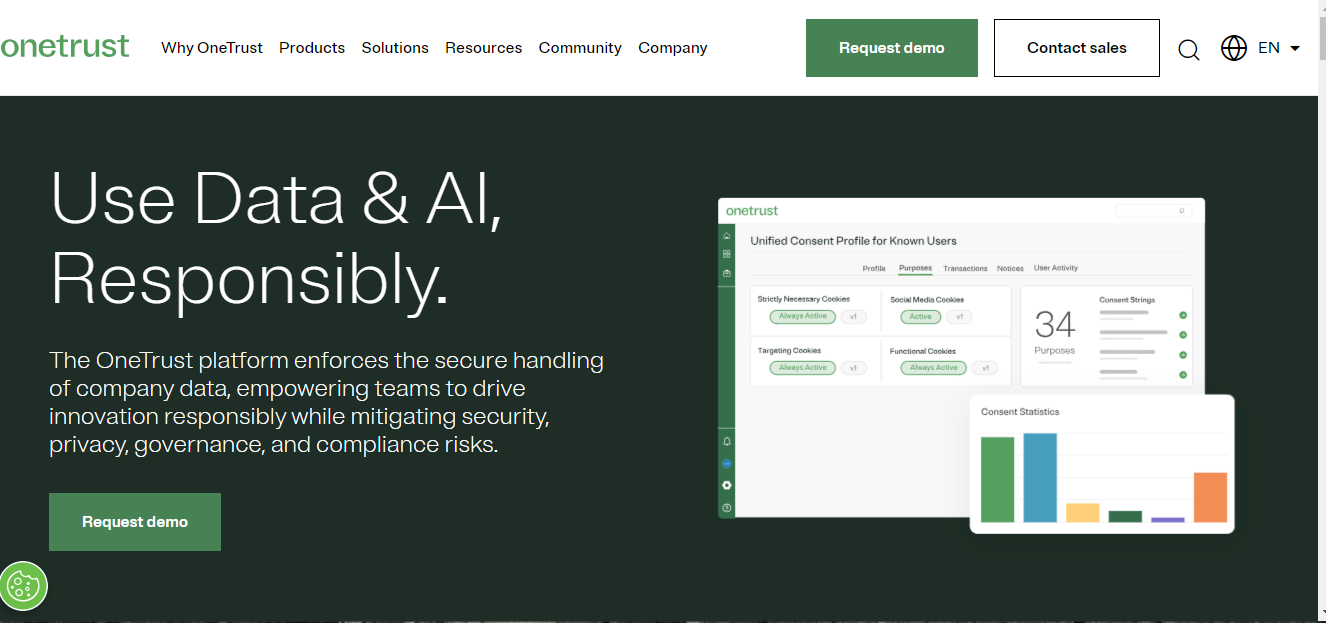Click the '34' Purposes count
Image resolution: width=1326 pixels, height=623 pixels.
[x=1054, y=325]
